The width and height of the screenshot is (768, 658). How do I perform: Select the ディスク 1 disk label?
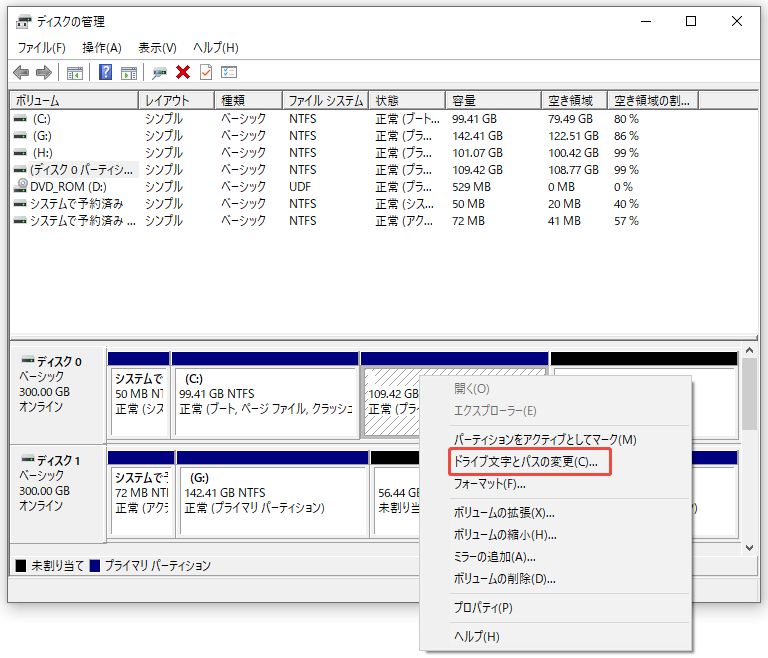coord(58,461)
